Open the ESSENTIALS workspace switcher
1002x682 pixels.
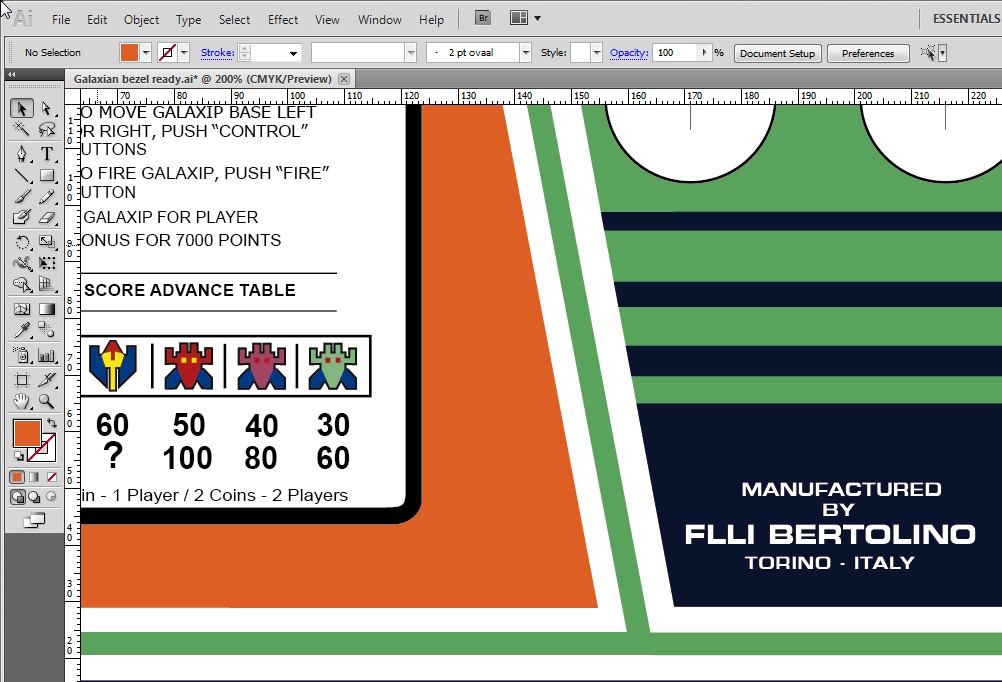pos(966,19)
